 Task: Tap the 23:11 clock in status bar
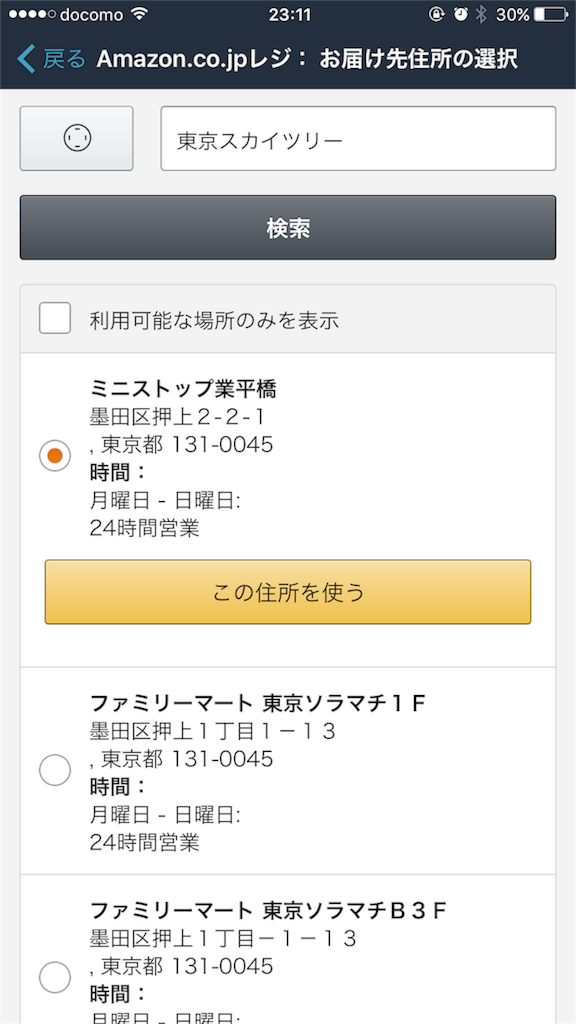(289, 14)
